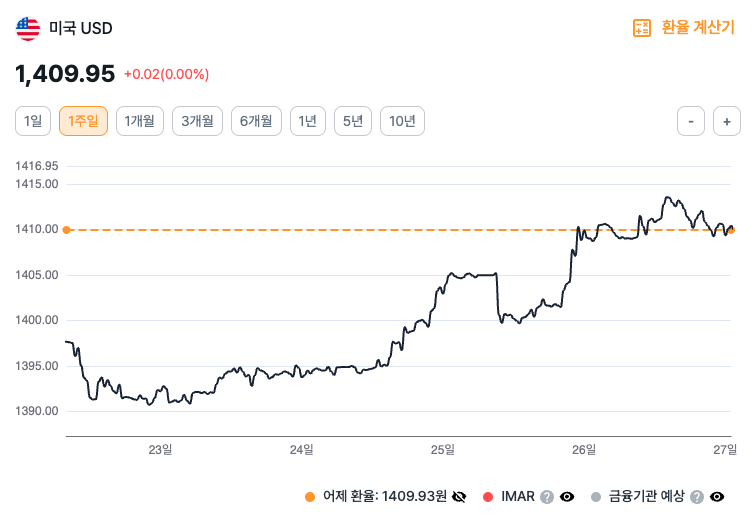Click the exchange rate calculator icon

click(x=642, y=28)
